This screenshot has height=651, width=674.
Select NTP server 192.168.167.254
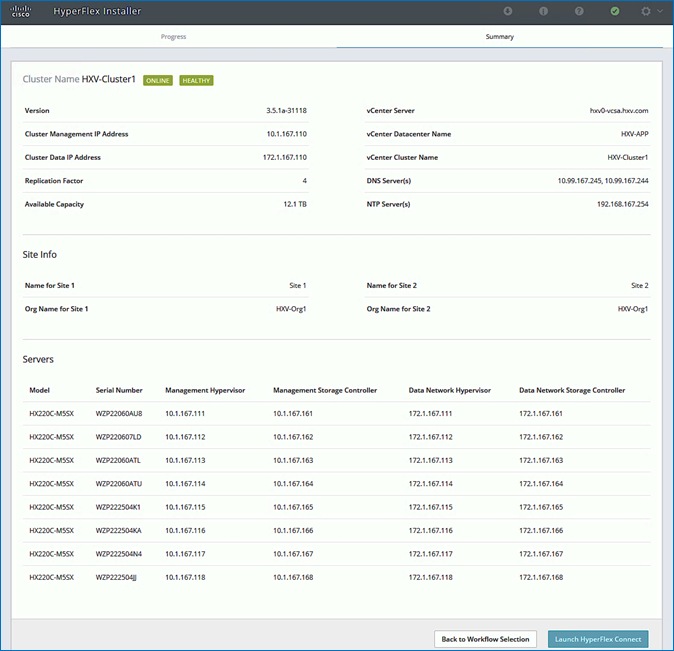pyautogui.click(x=622, y=204)
